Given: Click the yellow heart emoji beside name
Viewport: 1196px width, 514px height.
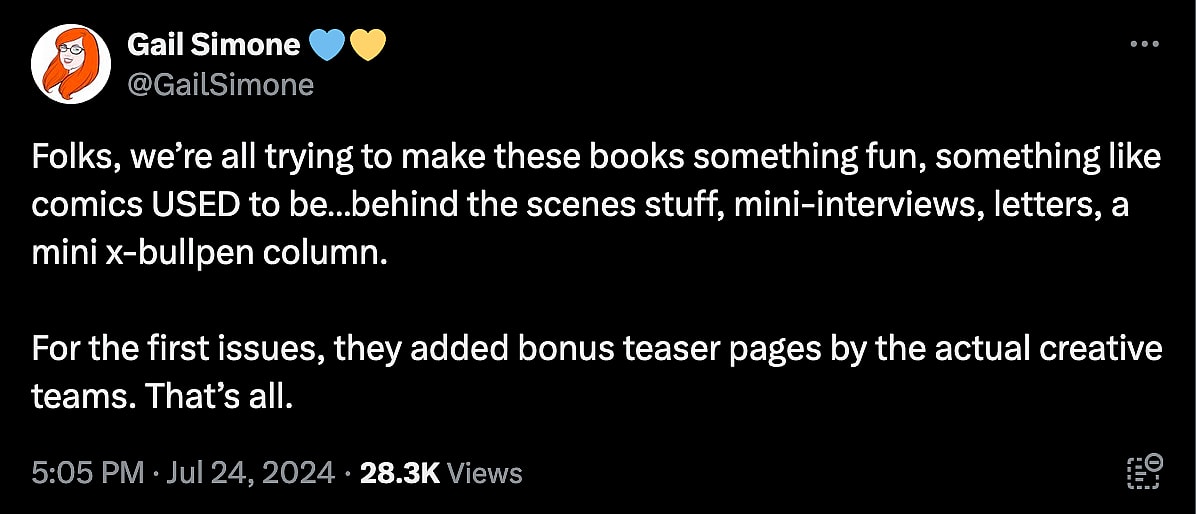Looking at the screenshot, I should click(368, 46).
